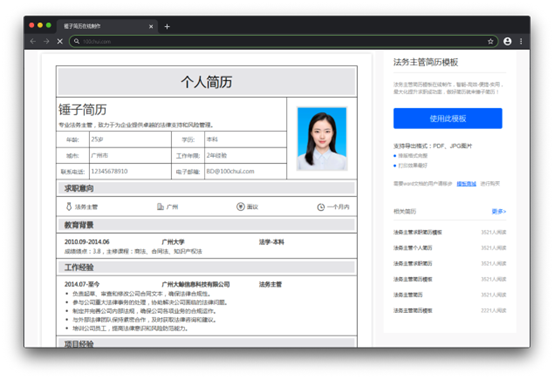Select the 锤子简历 browser tab
This screenshot has height=379, width=554.
[x=106, y=26]
